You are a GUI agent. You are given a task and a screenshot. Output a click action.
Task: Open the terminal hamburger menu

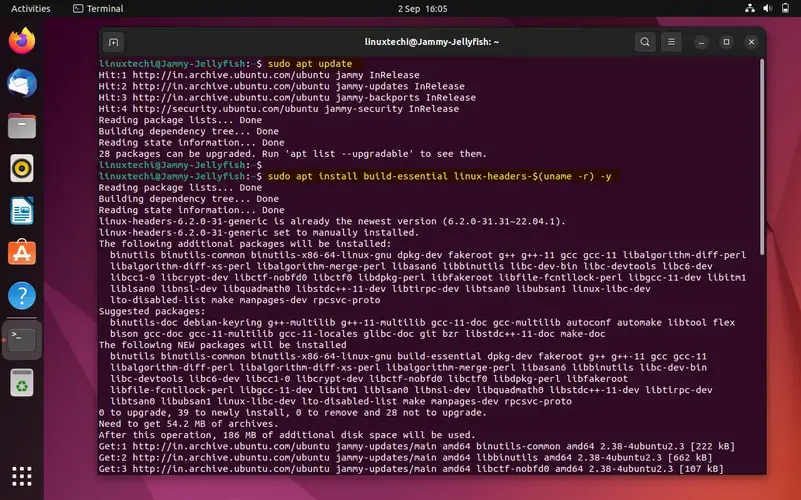674,42
